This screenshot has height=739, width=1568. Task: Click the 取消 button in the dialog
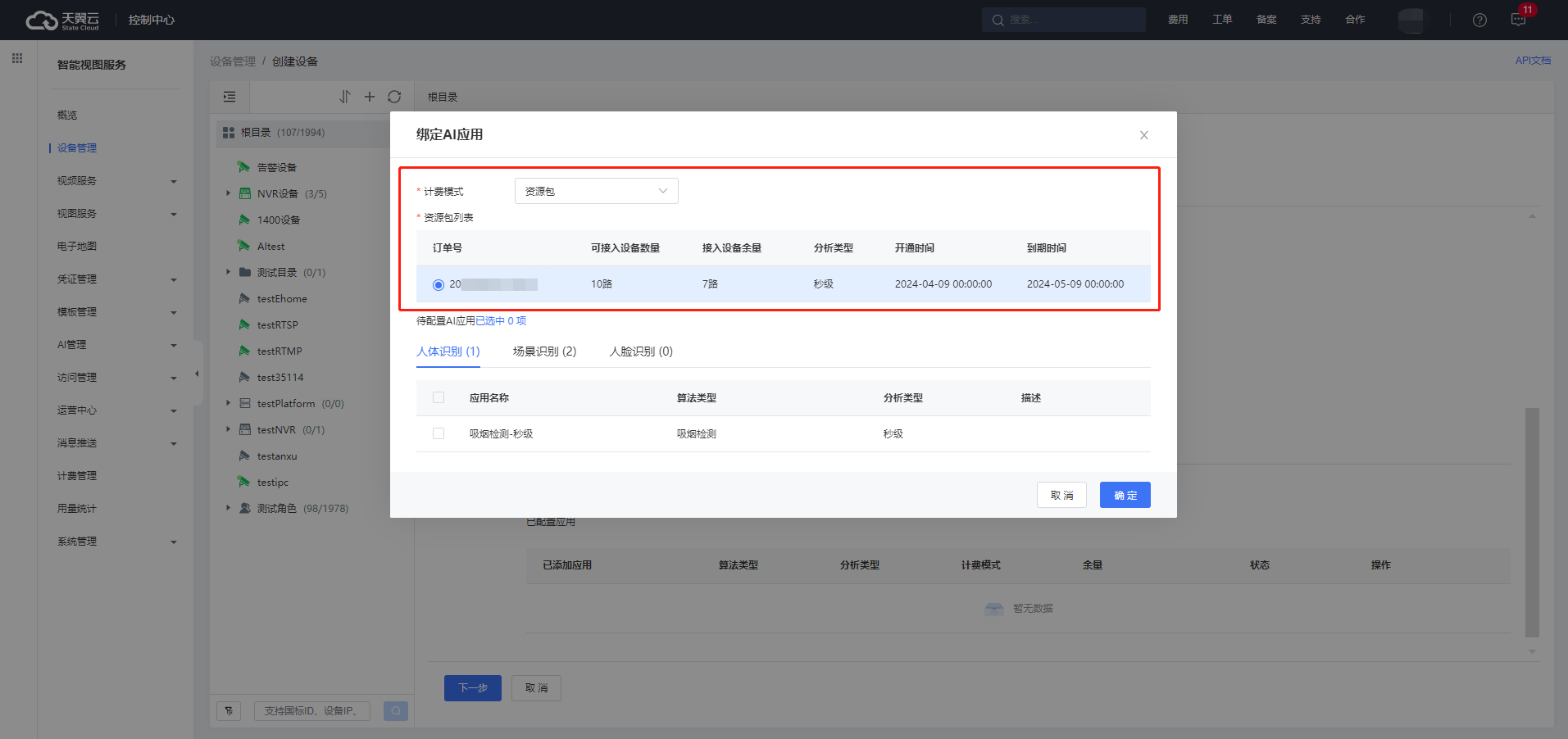1062,495
